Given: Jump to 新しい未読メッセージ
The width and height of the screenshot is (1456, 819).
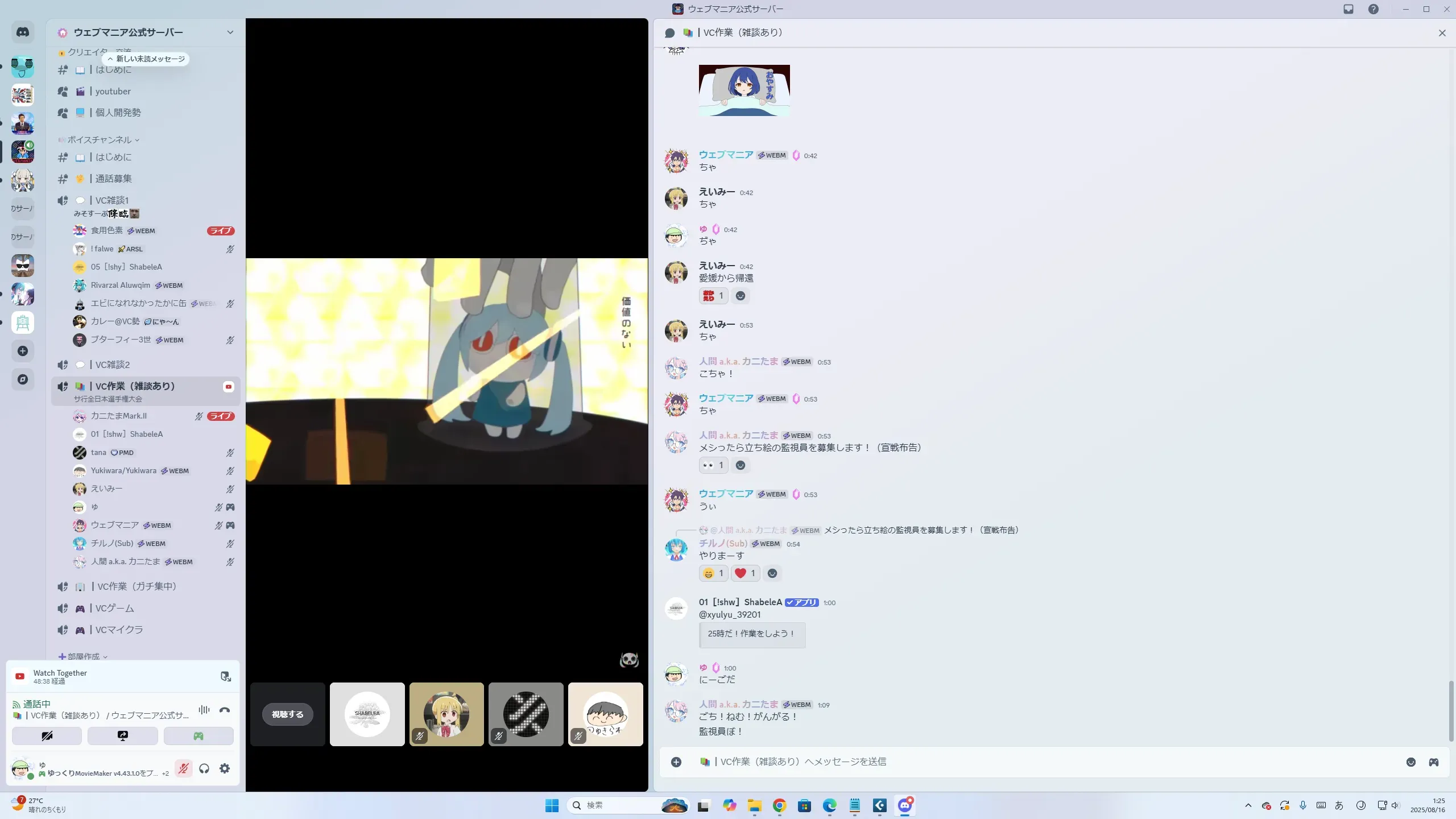Looking at the screenshot, I should point(146,59).
